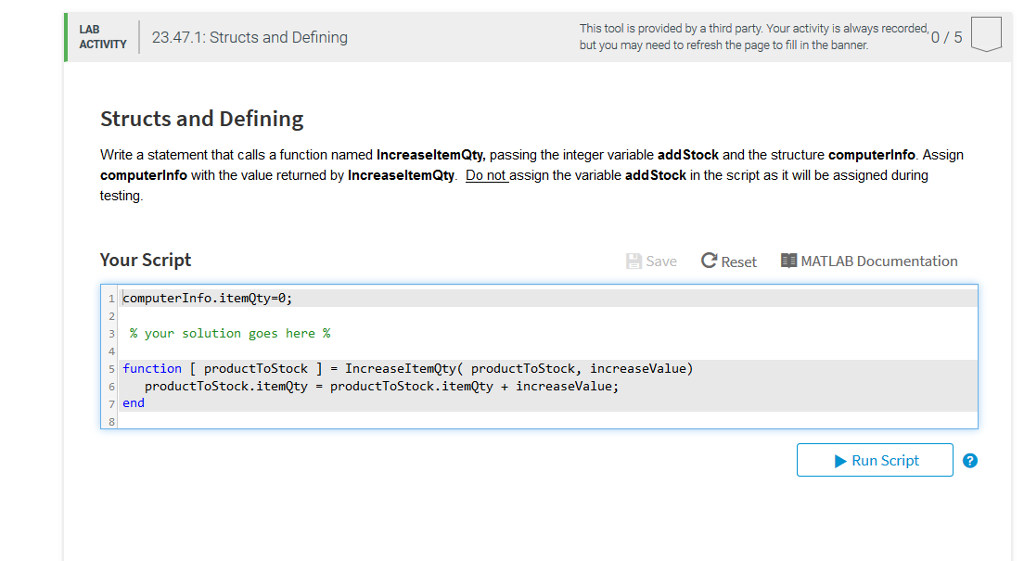Click the circular reset arrow icon
Screen dimensions: 1024x561
[709, 261]
